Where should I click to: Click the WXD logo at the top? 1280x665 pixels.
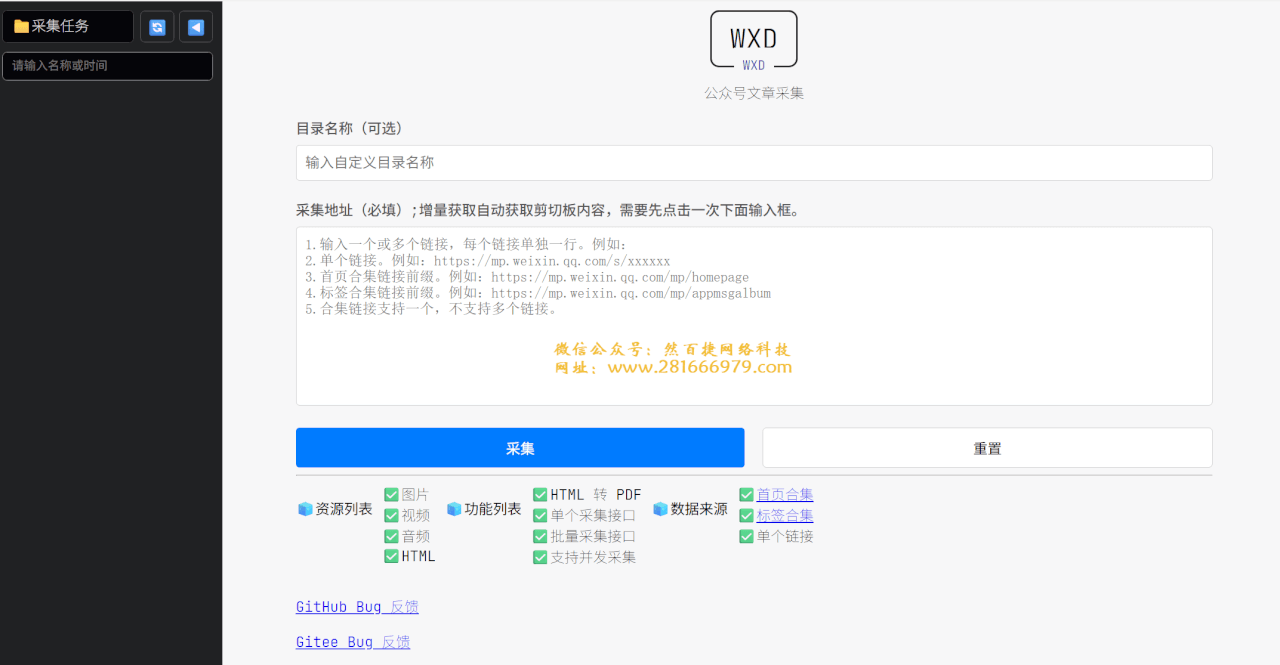[753, 39]
